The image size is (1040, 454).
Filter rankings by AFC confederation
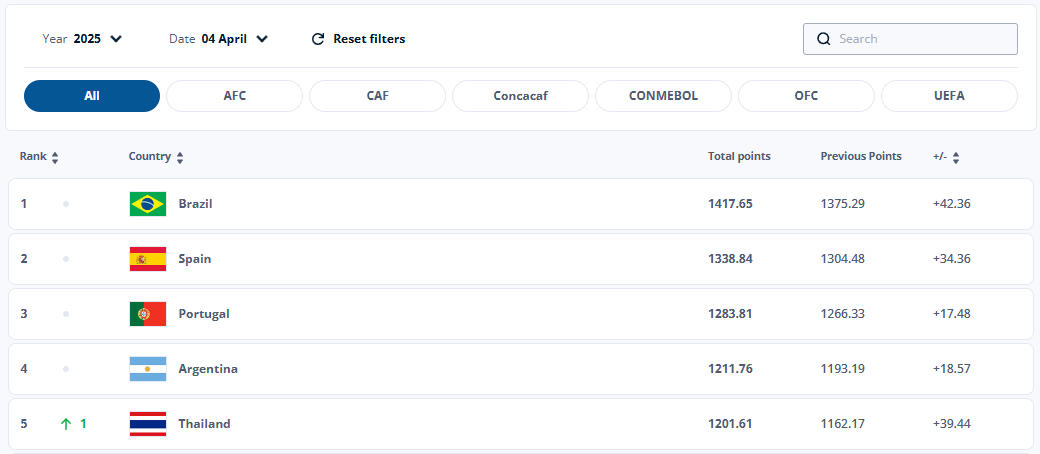[x=234, y=96]
